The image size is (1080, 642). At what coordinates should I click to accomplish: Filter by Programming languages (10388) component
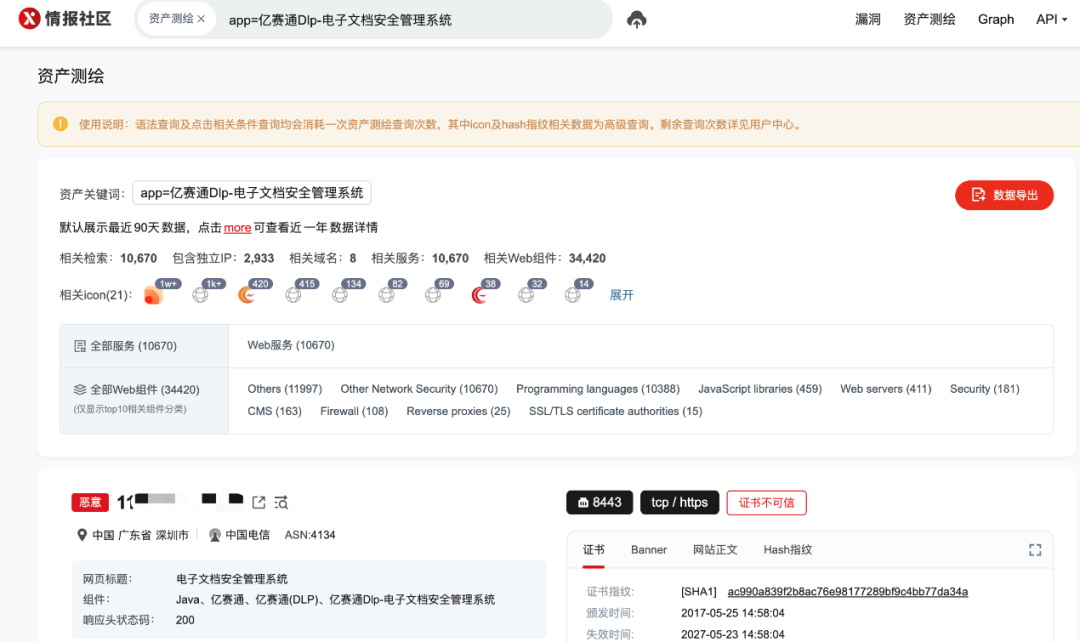[597, 389]
